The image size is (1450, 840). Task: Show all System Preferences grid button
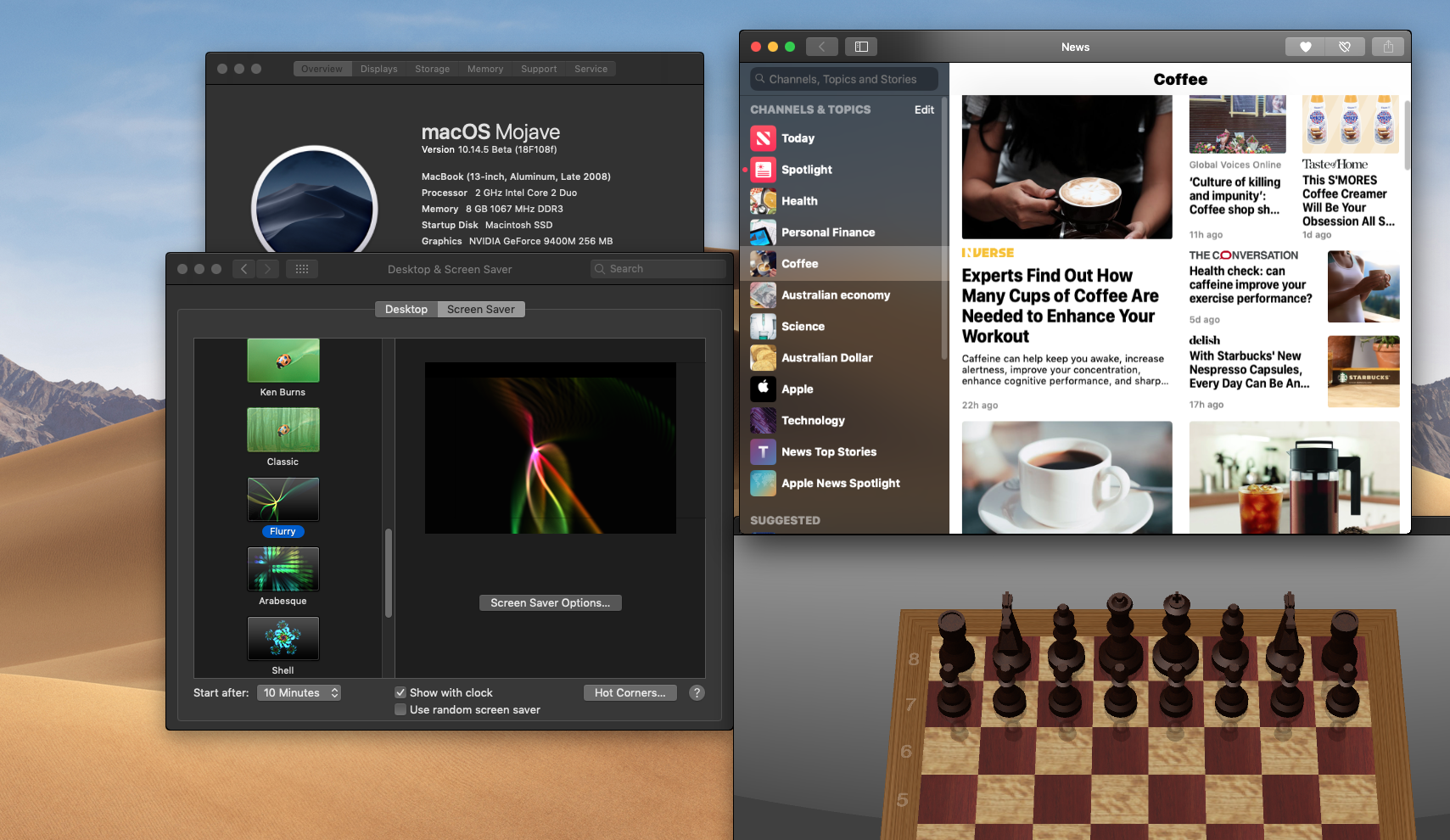(302, 269)
